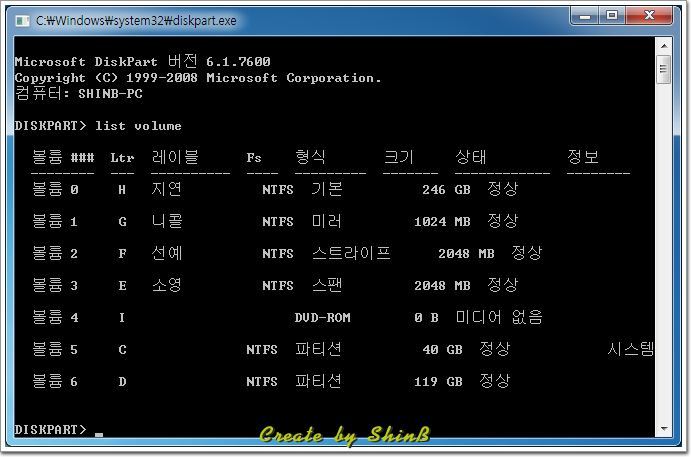
Task: Click the '형식' column header
Action: tap(310, 157)
